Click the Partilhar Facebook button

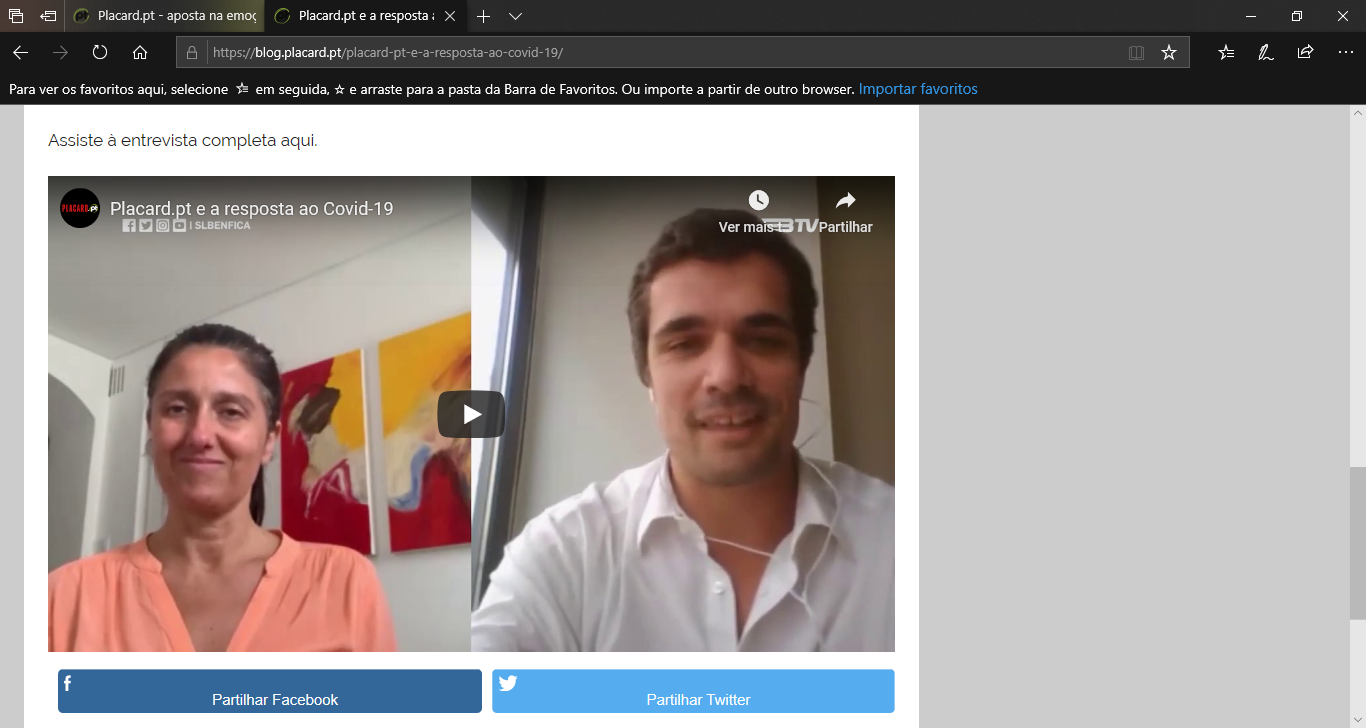pyautogui.click(x=270, y=691)
